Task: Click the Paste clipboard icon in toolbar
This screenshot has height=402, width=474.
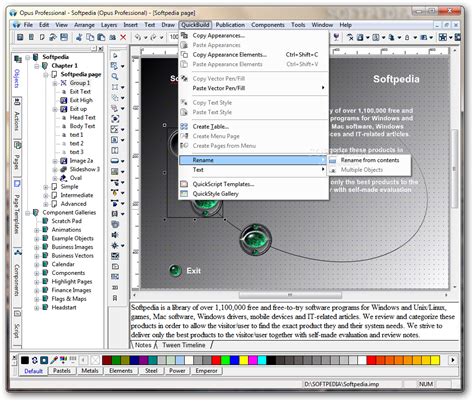Action: (x=101, y=37)
